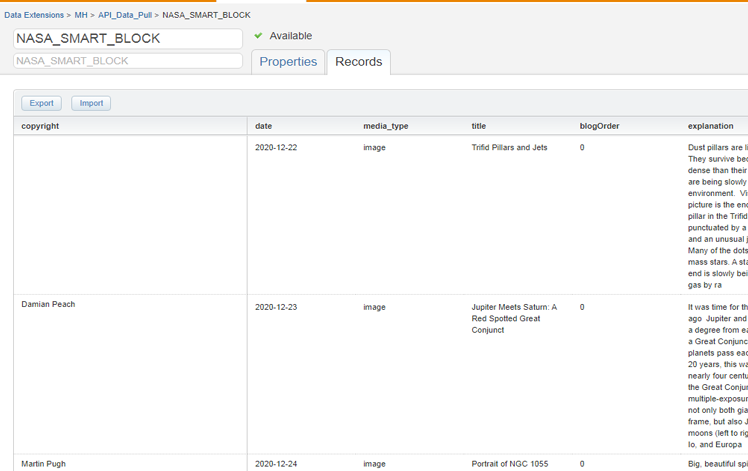The width and height of the screenshot is (748, 471).
Task: Switch to the Properties tab
Action: pyautogui.click(x=288, y=62)
